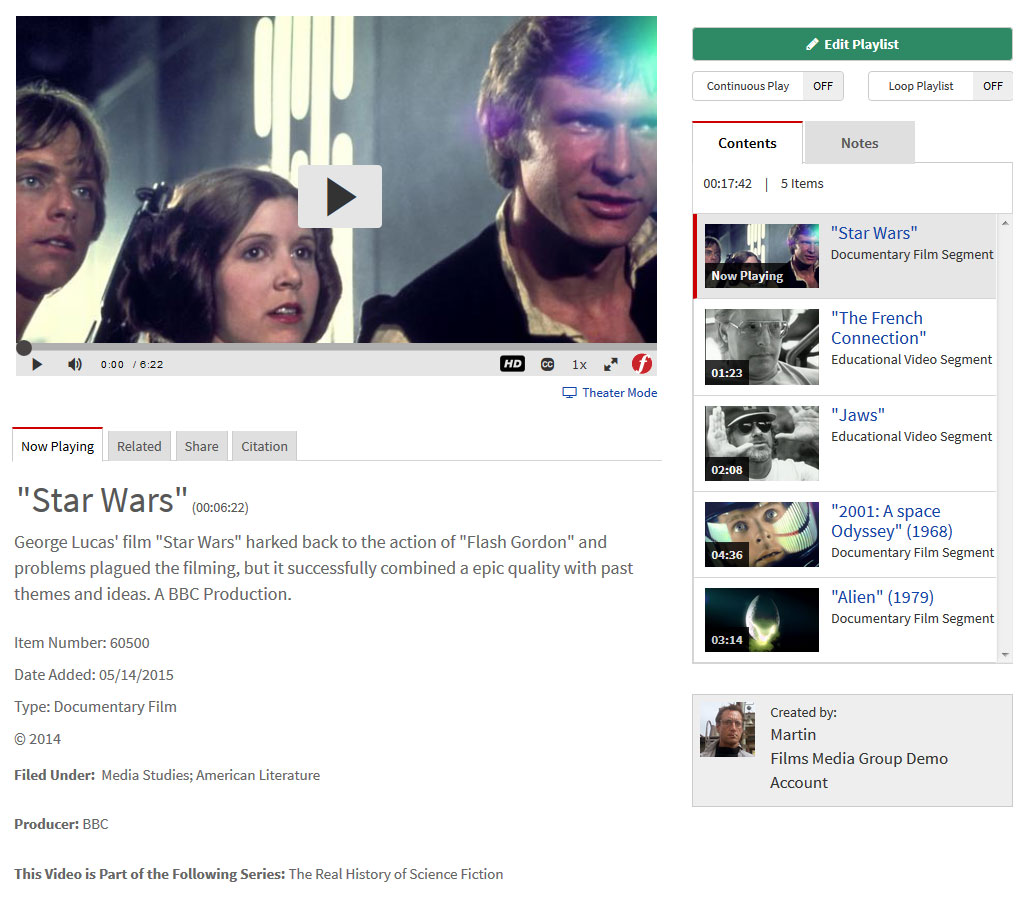Open "The French Connection" playlist item
Screen dimensions: 1030x898
pyautogui.click(x=878, y=328)
